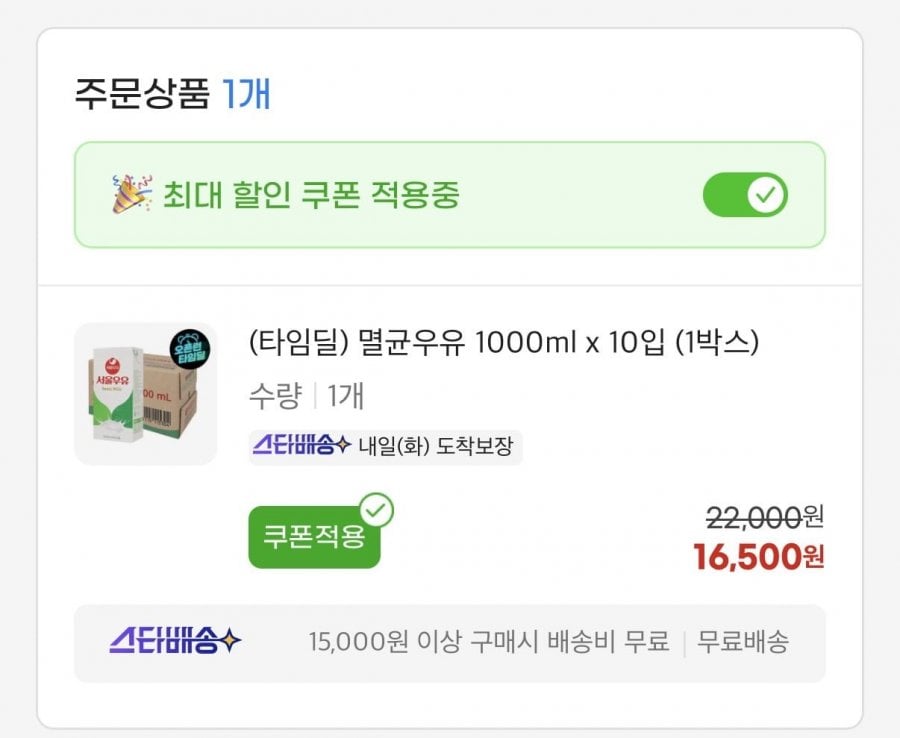Click the red 16,500원 discounted price
This screenshot has height=738, width=900.
[x=758, y=557]
